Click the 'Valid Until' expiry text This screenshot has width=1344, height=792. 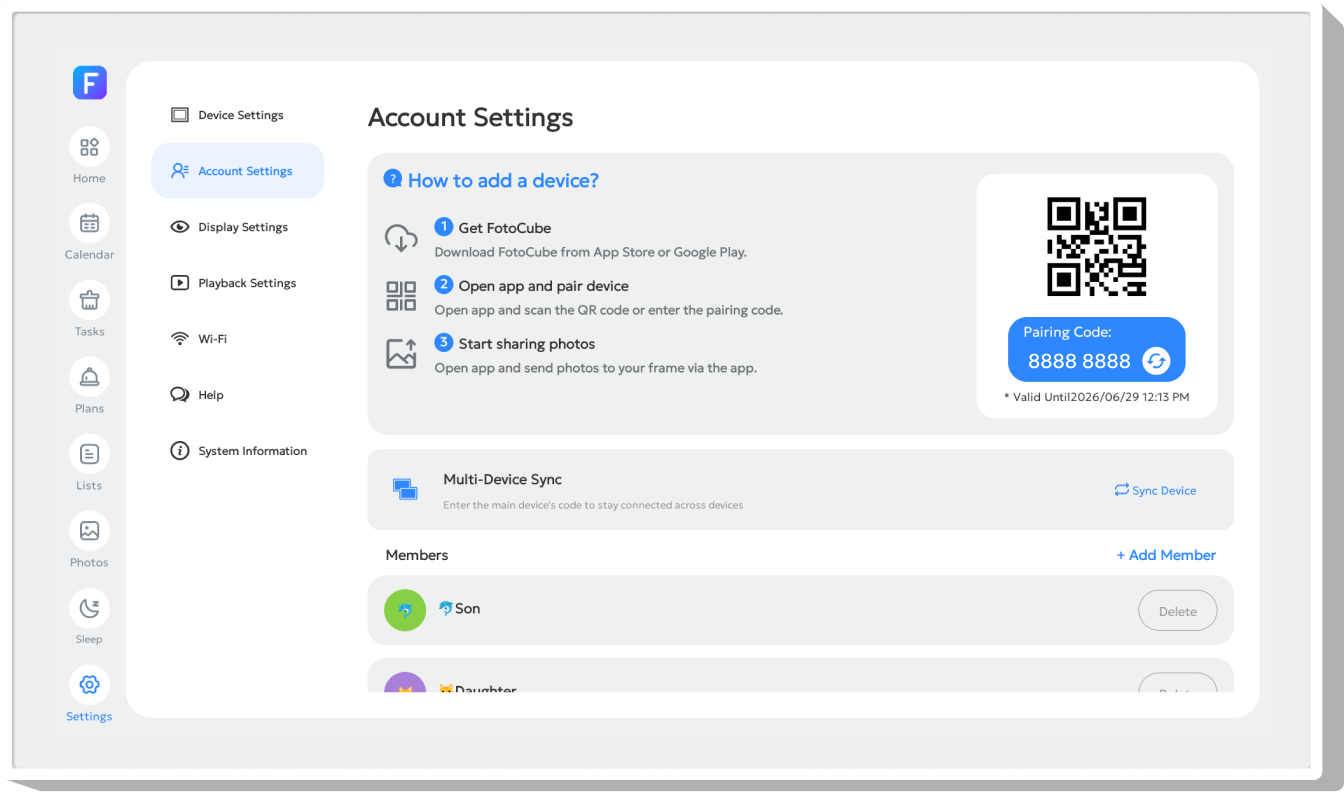point(1097,397)
